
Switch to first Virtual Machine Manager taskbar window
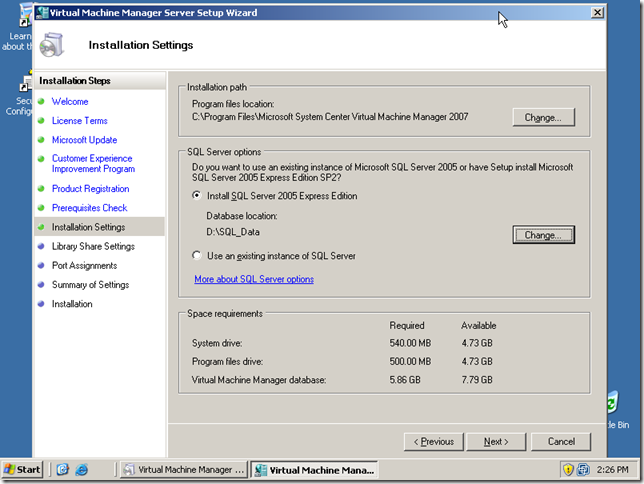[x=184, y=470]
